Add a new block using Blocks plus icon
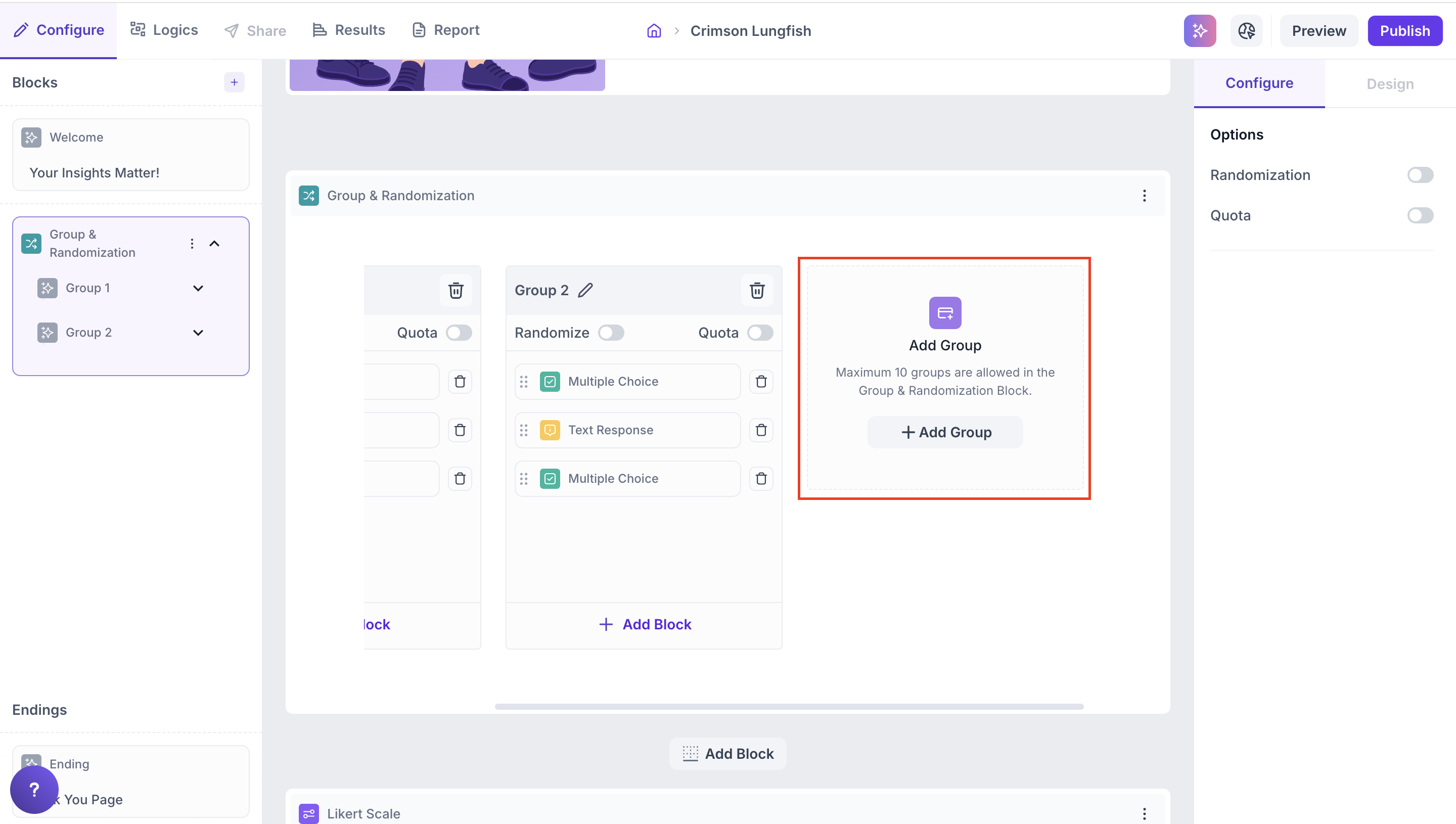 [234, 82]
